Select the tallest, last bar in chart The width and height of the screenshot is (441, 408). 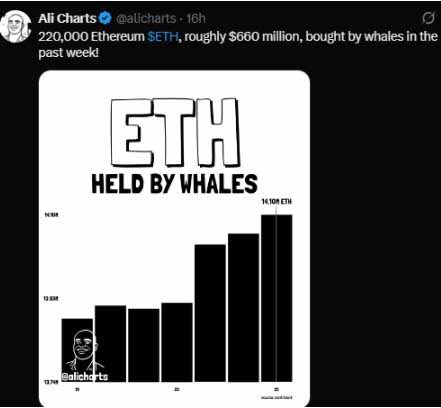coord(277,298)
